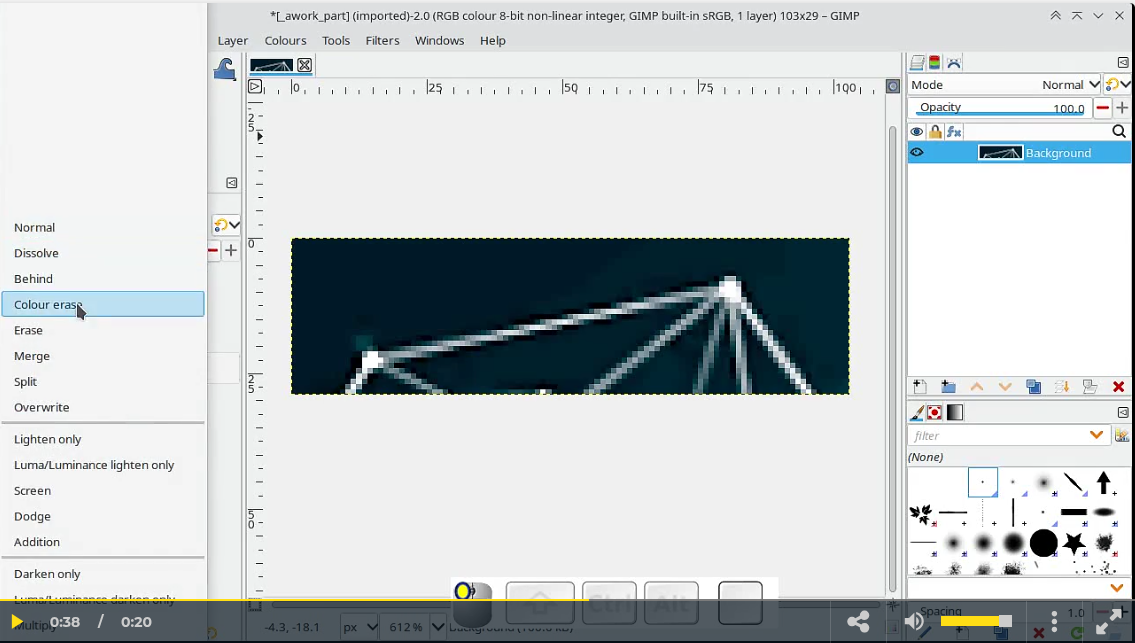The width and height of the screenshot is (1135, 643).
Task: Open tool options mode group switcher dropdown
Action: (227, 225)
